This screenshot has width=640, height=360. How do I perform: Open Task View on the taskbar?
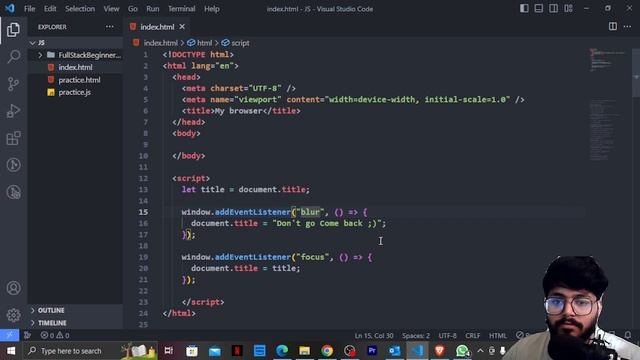(x=169, y=351)
